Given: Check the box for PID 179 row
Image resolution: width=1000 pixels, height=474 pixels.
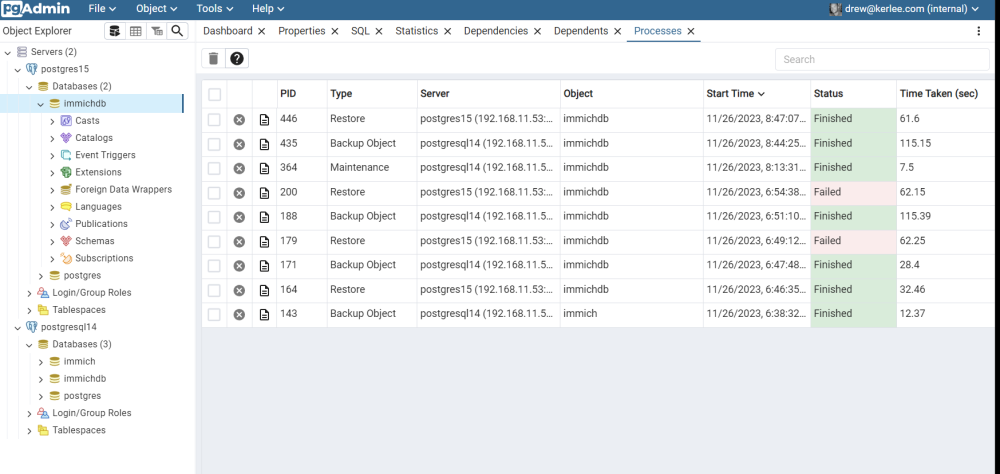Looking at the screenshot, I should pyautogui.click(x=214, y=241).
